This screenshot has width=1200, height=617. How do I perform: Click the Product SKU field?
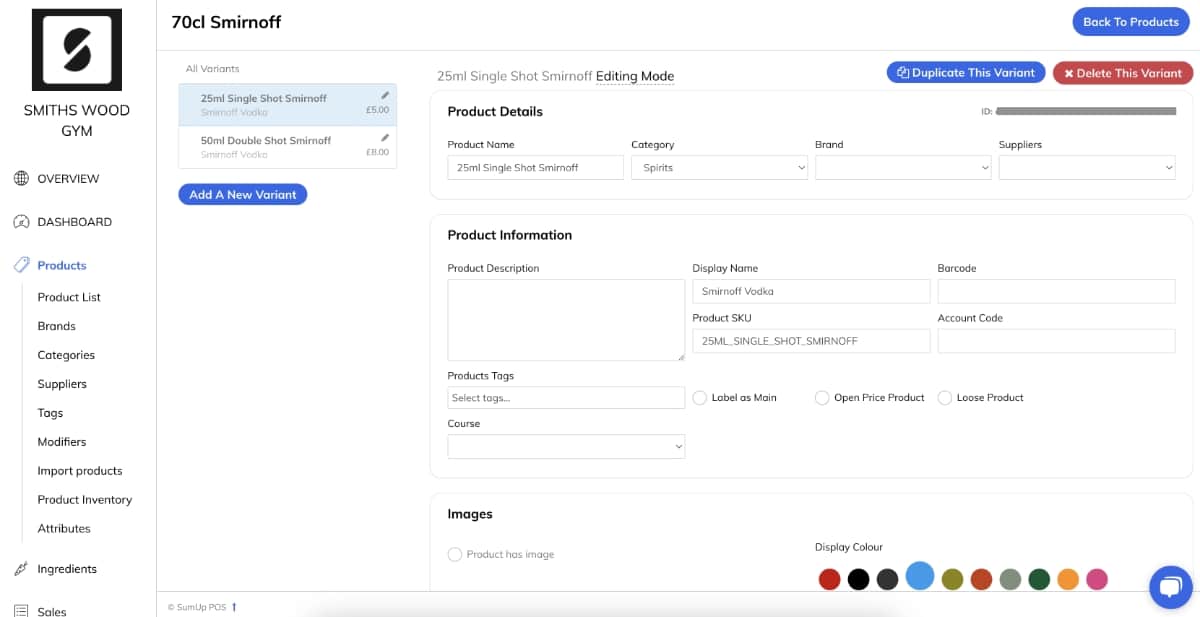tap(811, 341)
